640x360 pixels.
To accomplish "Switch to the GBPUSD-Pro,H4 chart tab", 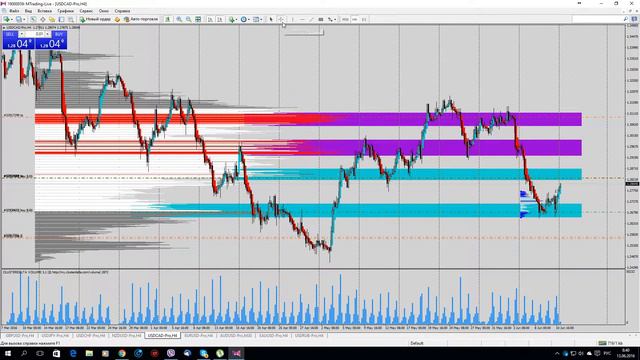I will [x=20, y=336].
